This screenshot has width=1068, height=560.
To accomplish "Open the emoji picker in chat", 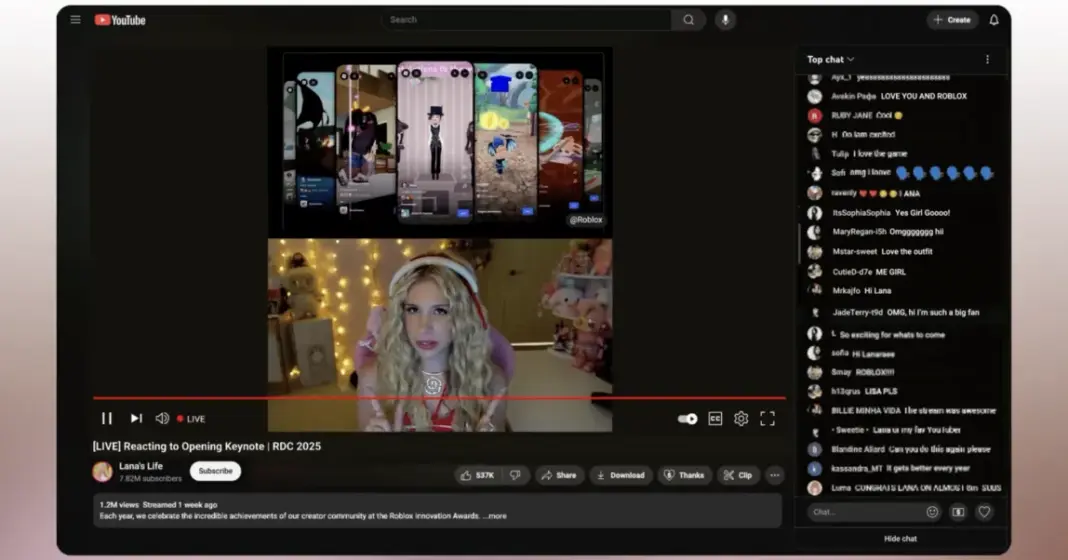I will 932,512.
